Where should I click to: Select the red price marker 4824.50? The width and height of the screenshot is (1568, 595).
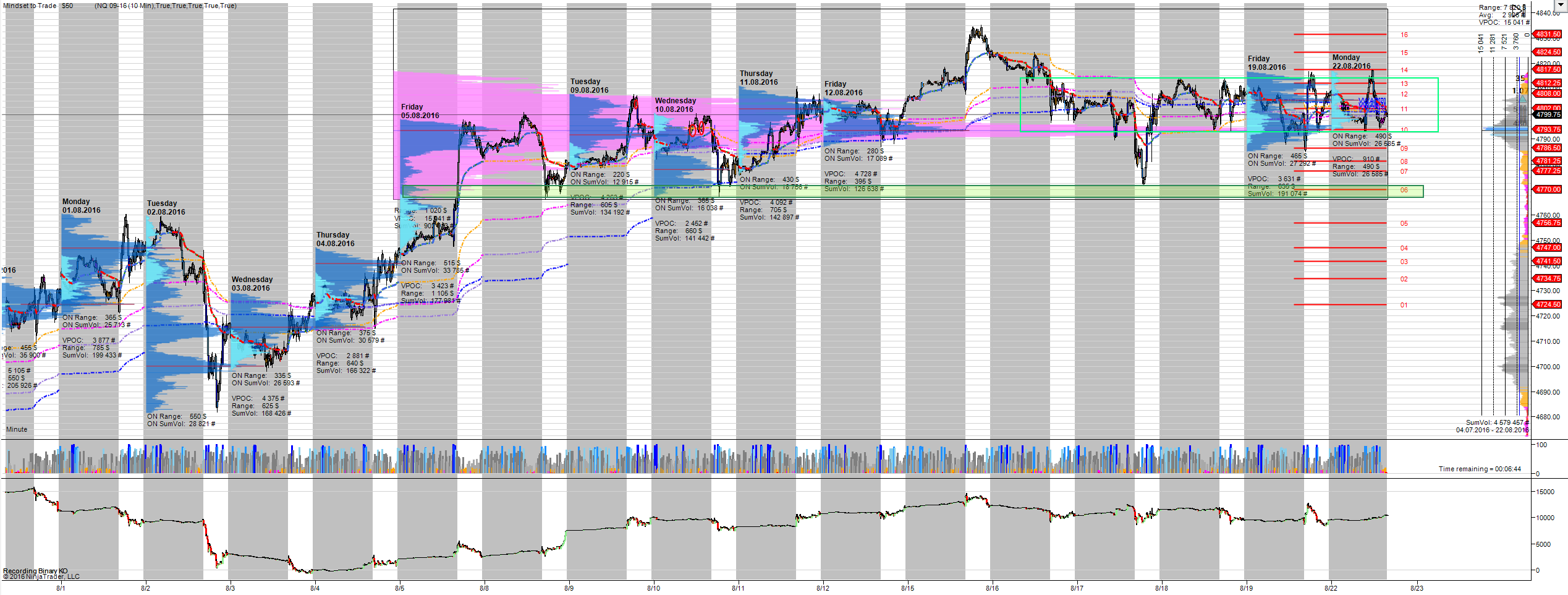pos(1548,52)
